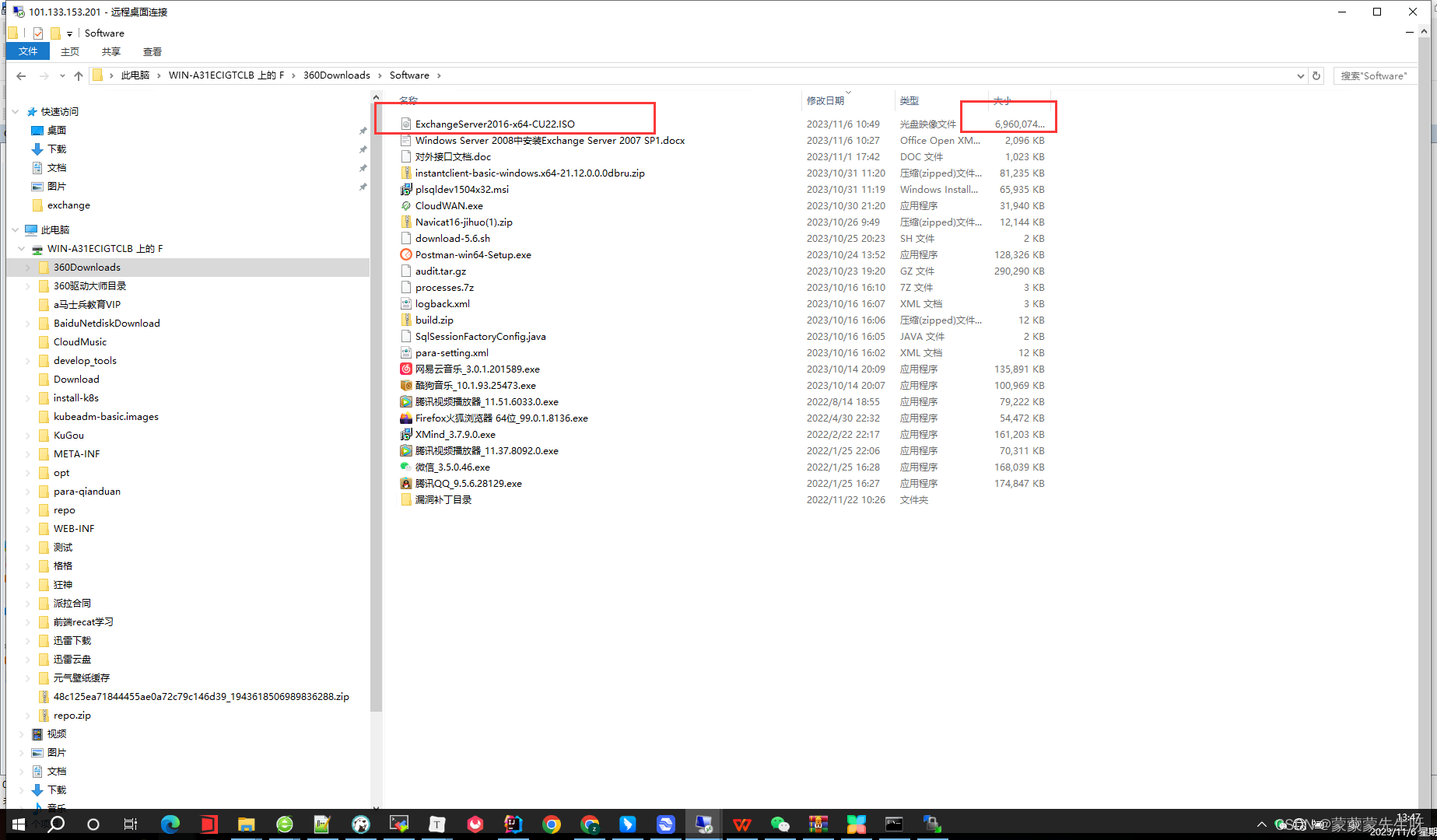The width and height of the screenshot is (1437, 840).
Task: Select 桌面 in quick access
Action: pos(57,131)
